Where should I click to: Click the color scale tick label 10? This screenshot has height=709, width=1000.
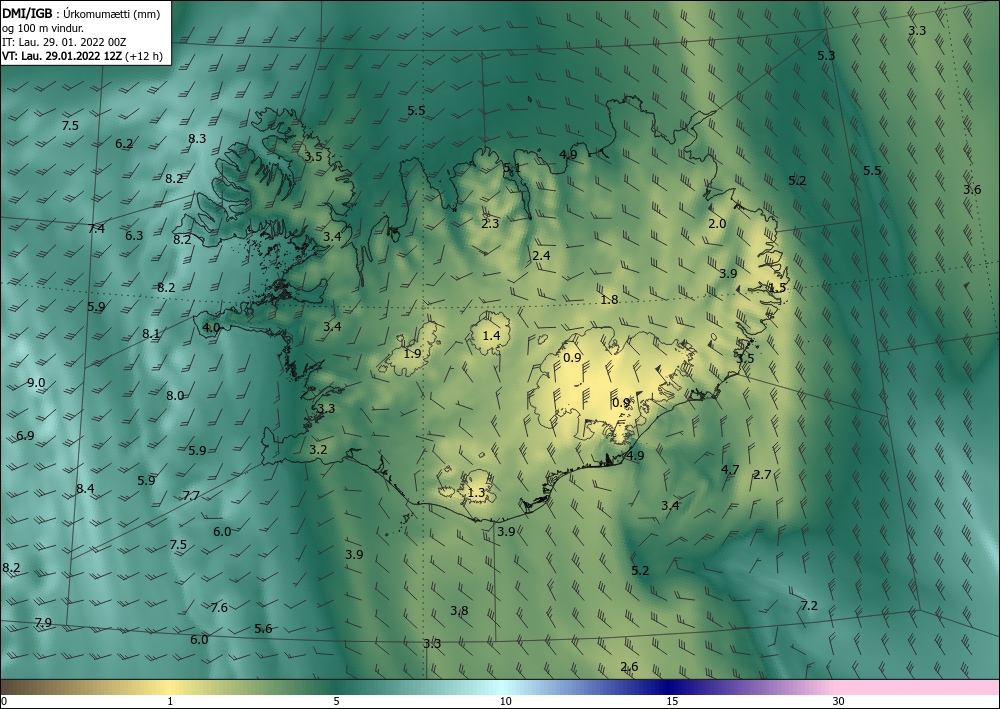point(505,701)
